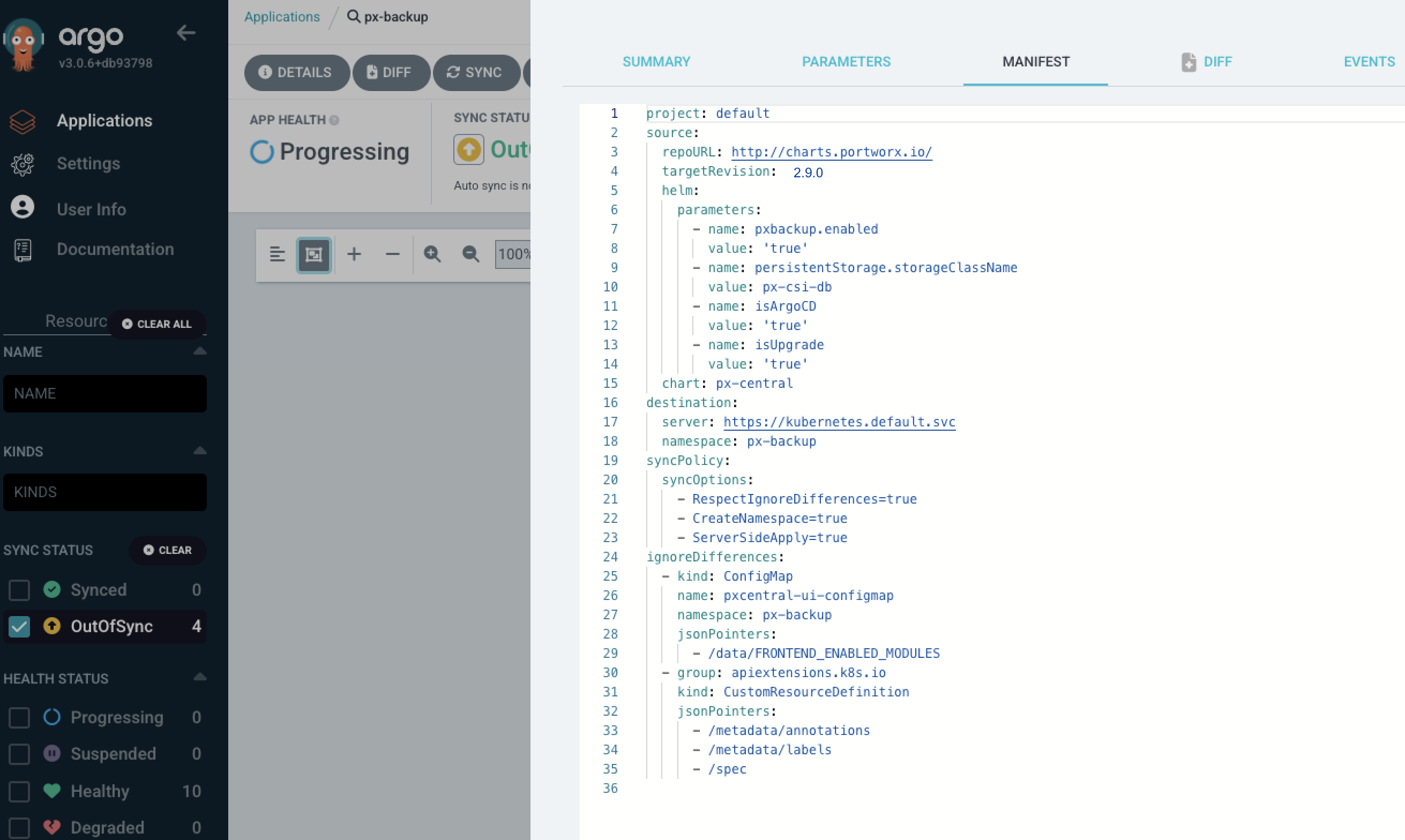The width and height of the screenshot is (1405, 840).
Task: Click 'kind: CustomResourceDefinition' line
Action: point(793,692)
